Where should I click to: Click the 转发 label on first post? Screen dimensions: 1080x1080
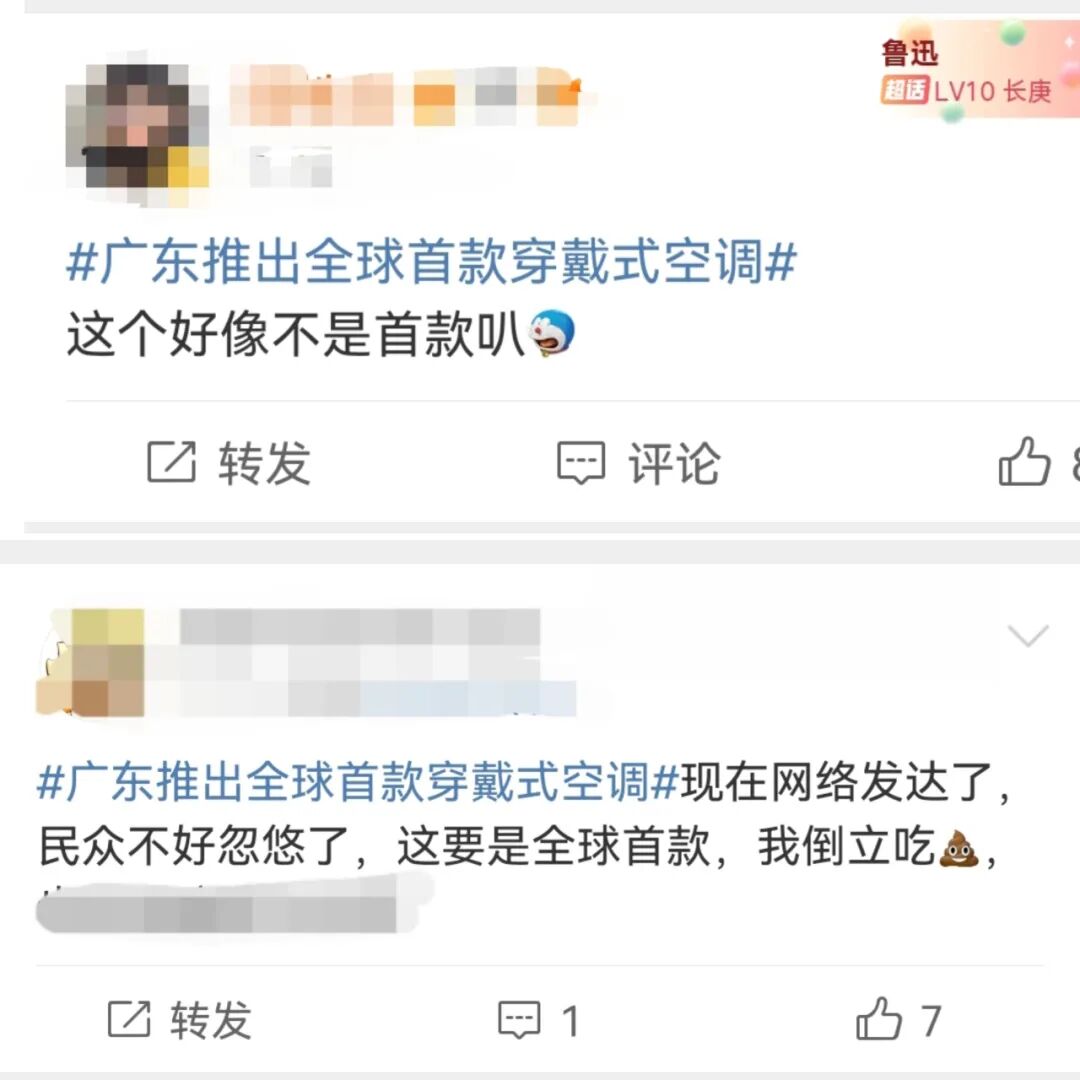264,463
